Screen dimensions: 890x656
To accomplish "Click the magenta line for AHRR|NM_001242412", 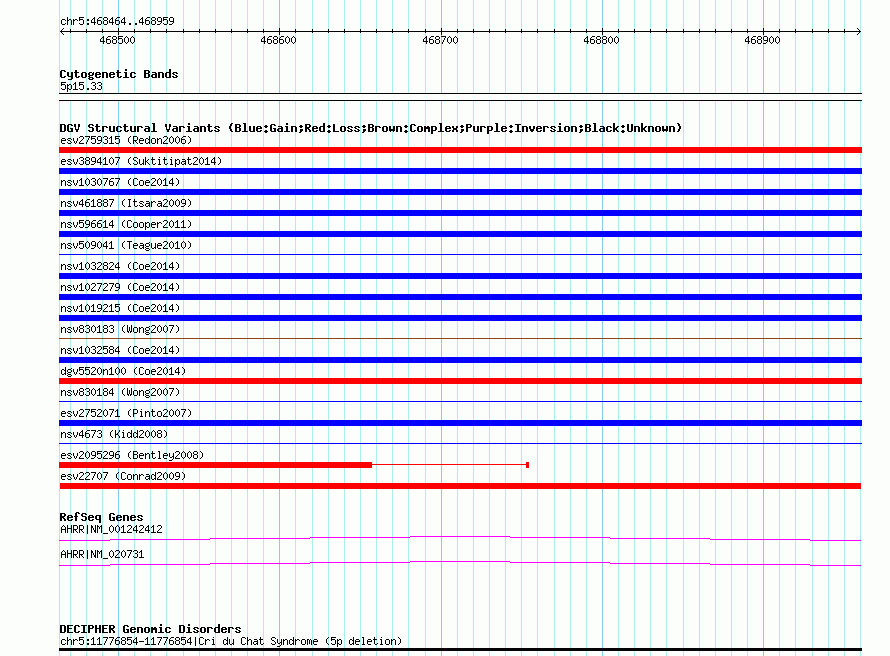I will [460, 538].
